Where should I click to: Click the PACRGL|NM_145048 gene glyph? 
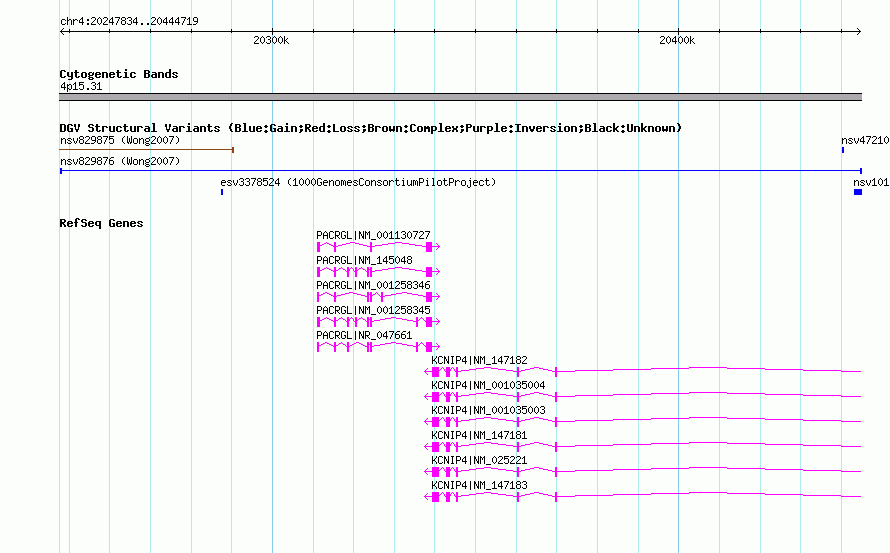pyautogui.click(x=378, y=271)
